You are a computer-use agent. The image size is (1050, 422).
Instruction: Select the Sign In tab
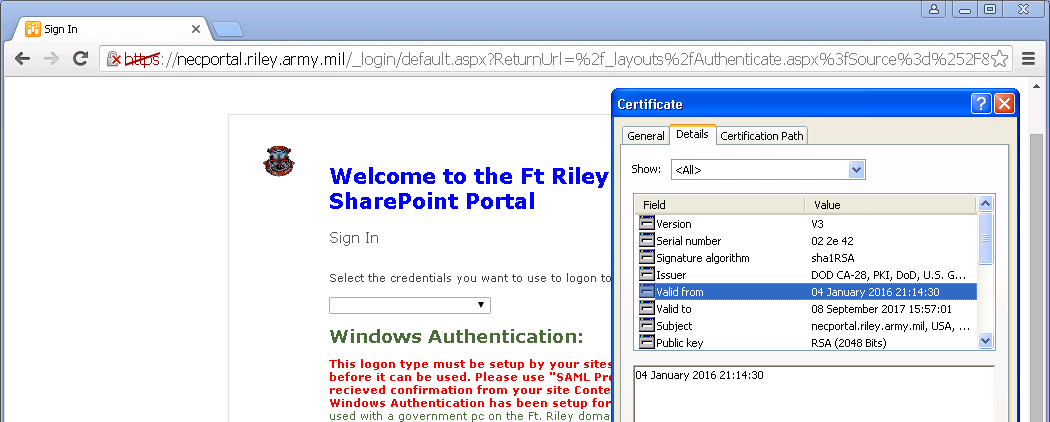click(112, 29)
